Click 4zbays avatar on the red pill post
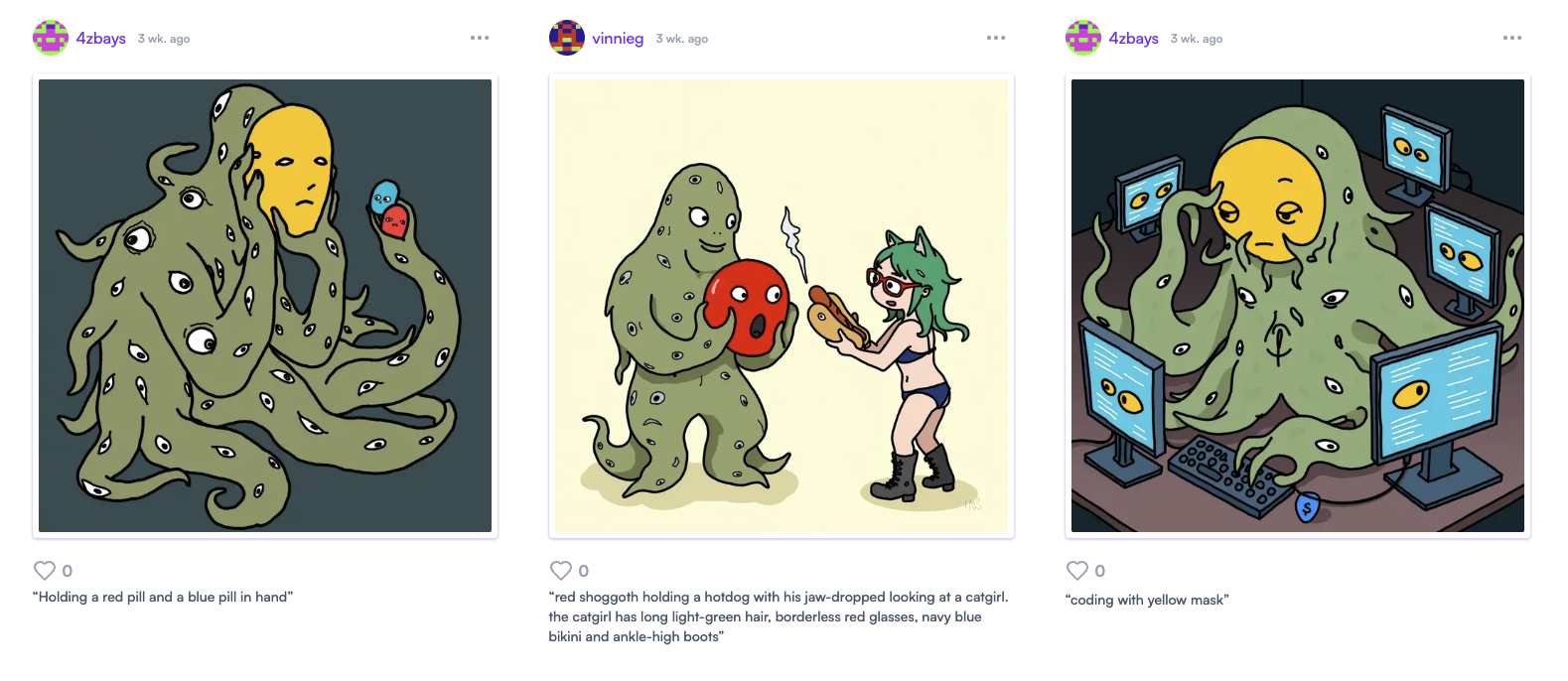 point(51,38)
